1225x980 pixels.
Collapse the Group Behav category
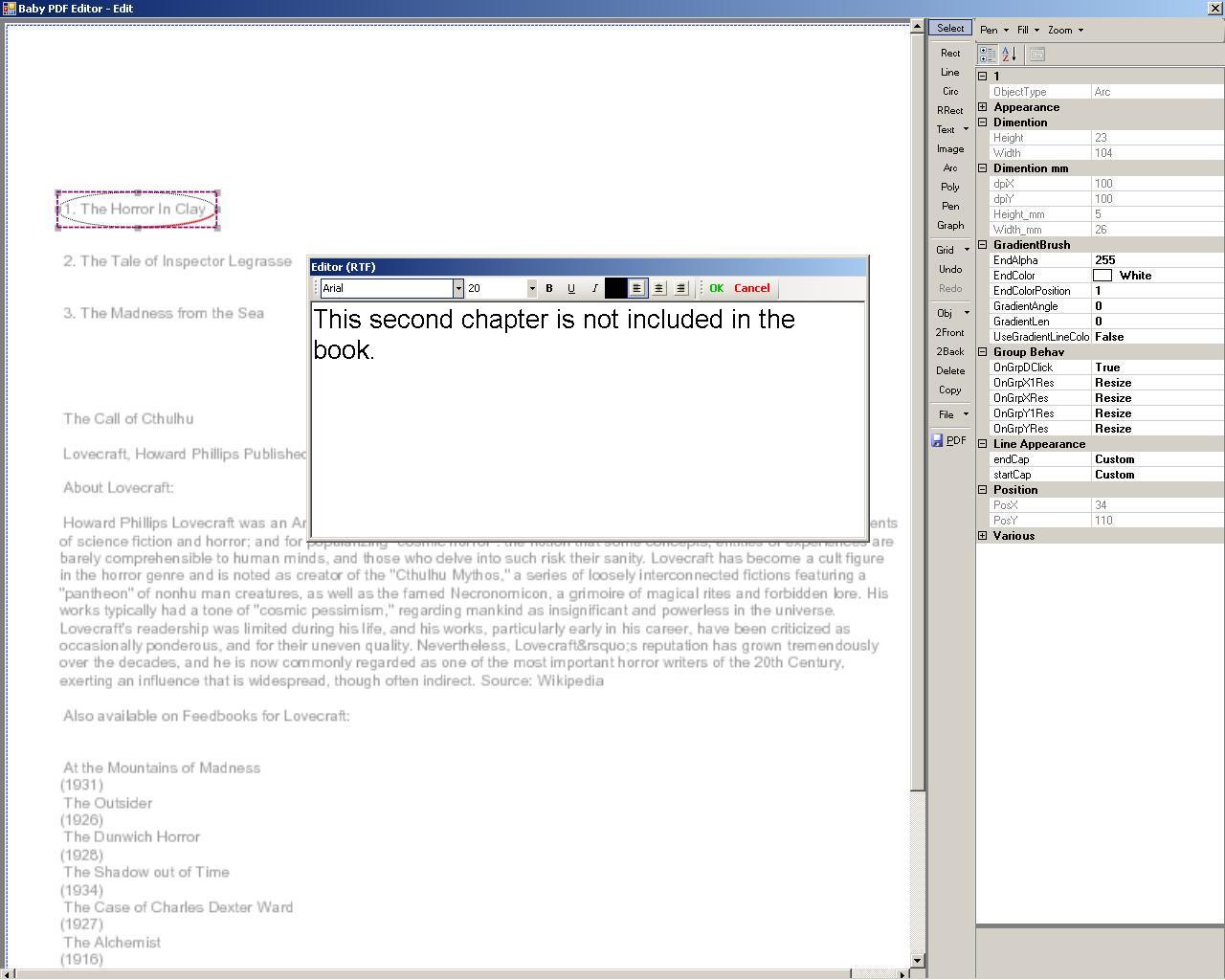(982, 352)
